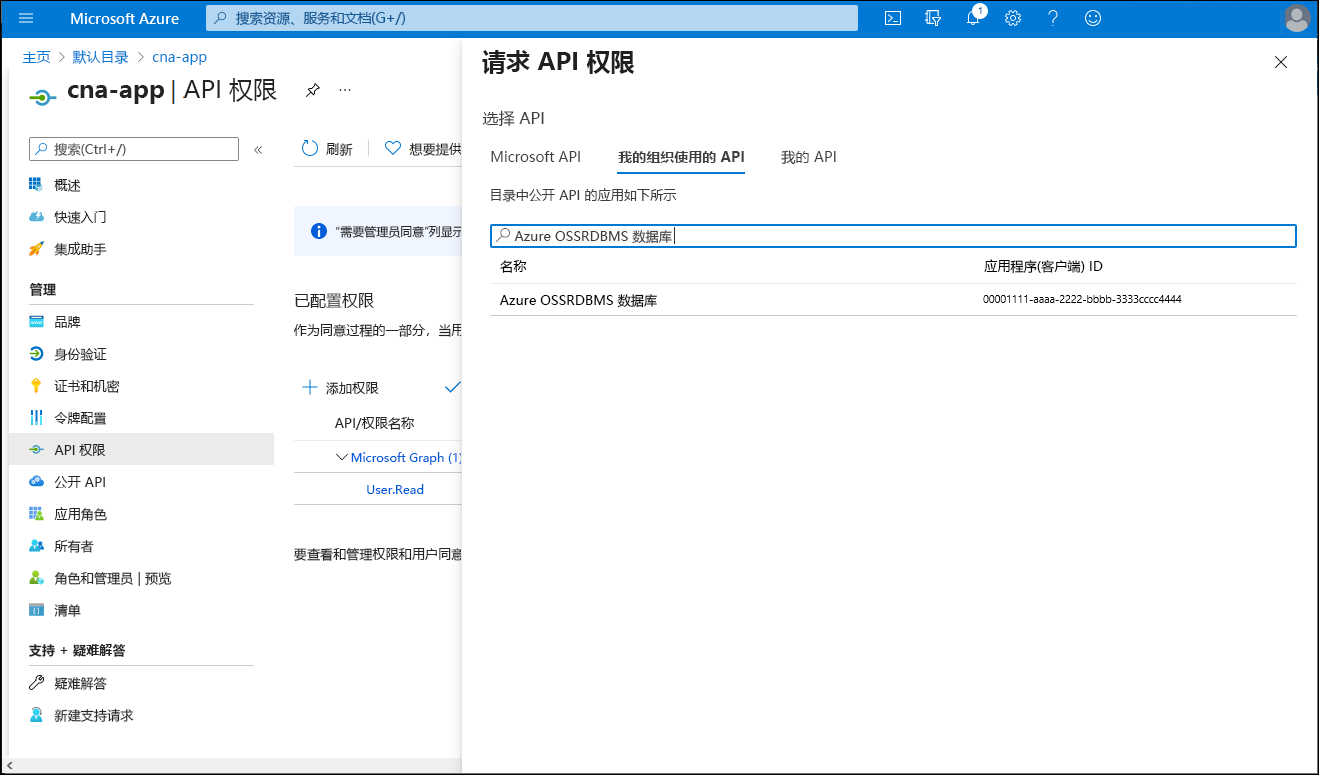Click the Authentication (身份验证) icon
Screen dimensions: 1319x775
coord(36,354)
